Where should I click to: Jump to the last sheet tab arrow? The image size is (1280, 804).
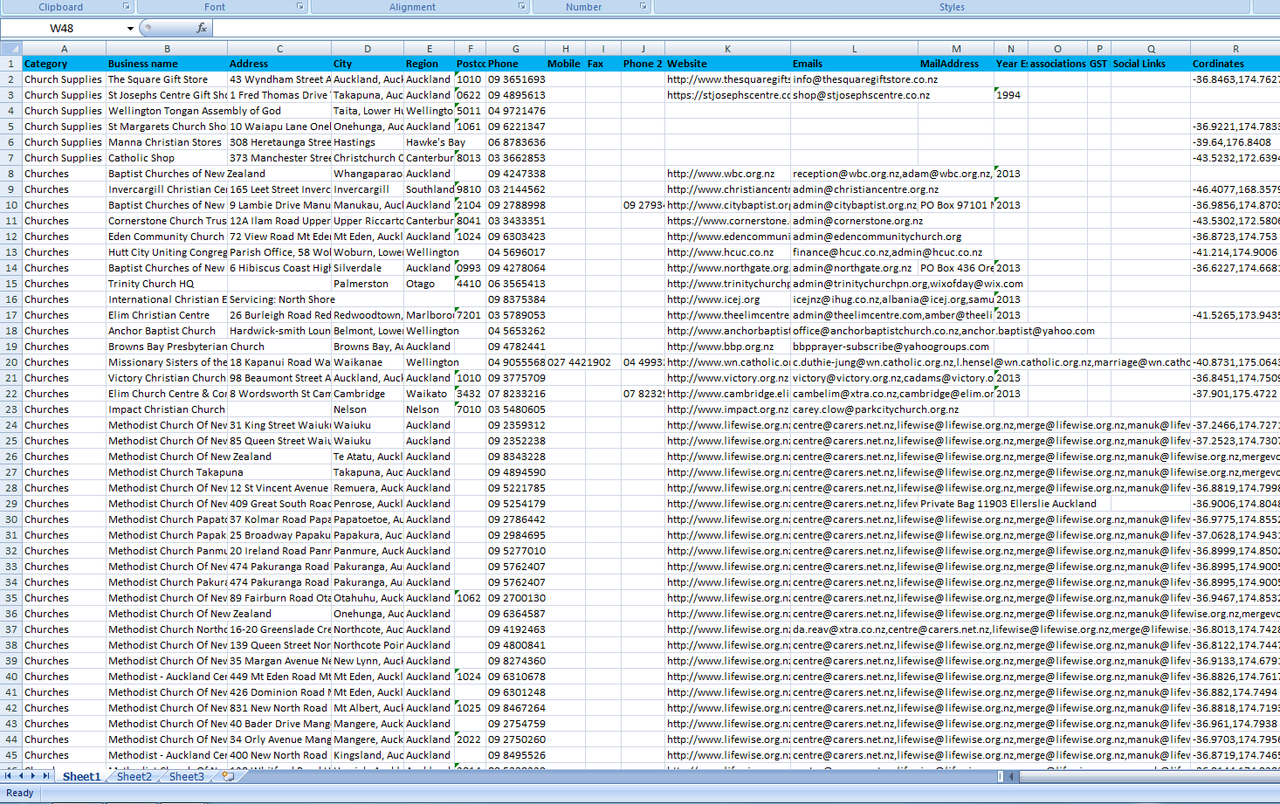[46, 777]
